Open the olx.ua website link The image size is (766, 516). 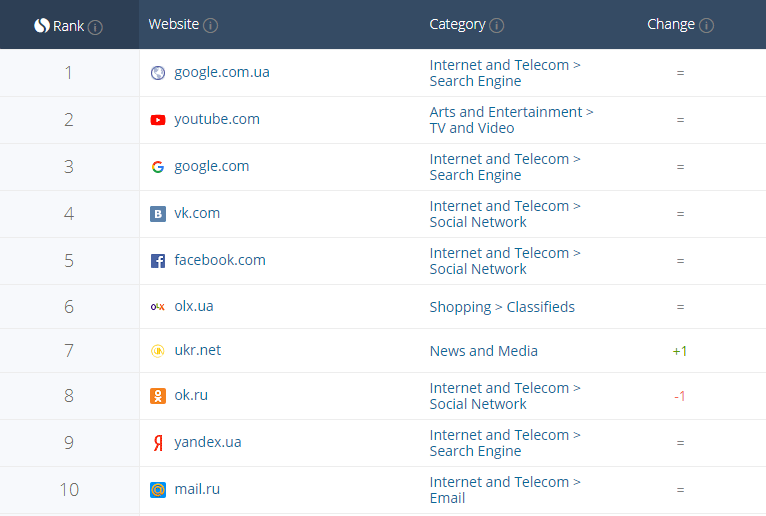click(x=194, y=306)
